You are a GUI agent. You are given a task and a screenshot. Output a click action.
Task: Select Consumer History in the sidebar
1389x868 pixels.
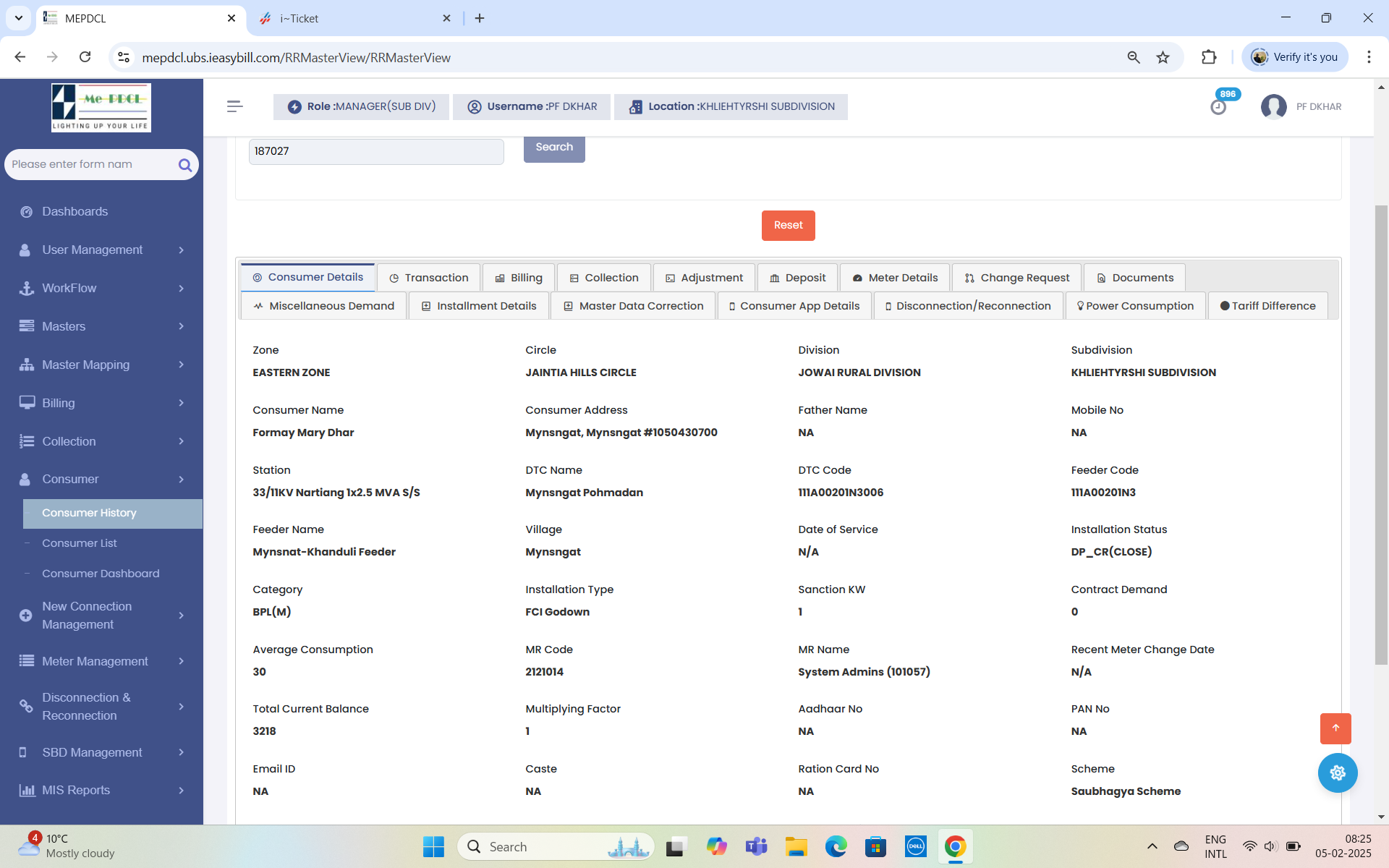113,514
